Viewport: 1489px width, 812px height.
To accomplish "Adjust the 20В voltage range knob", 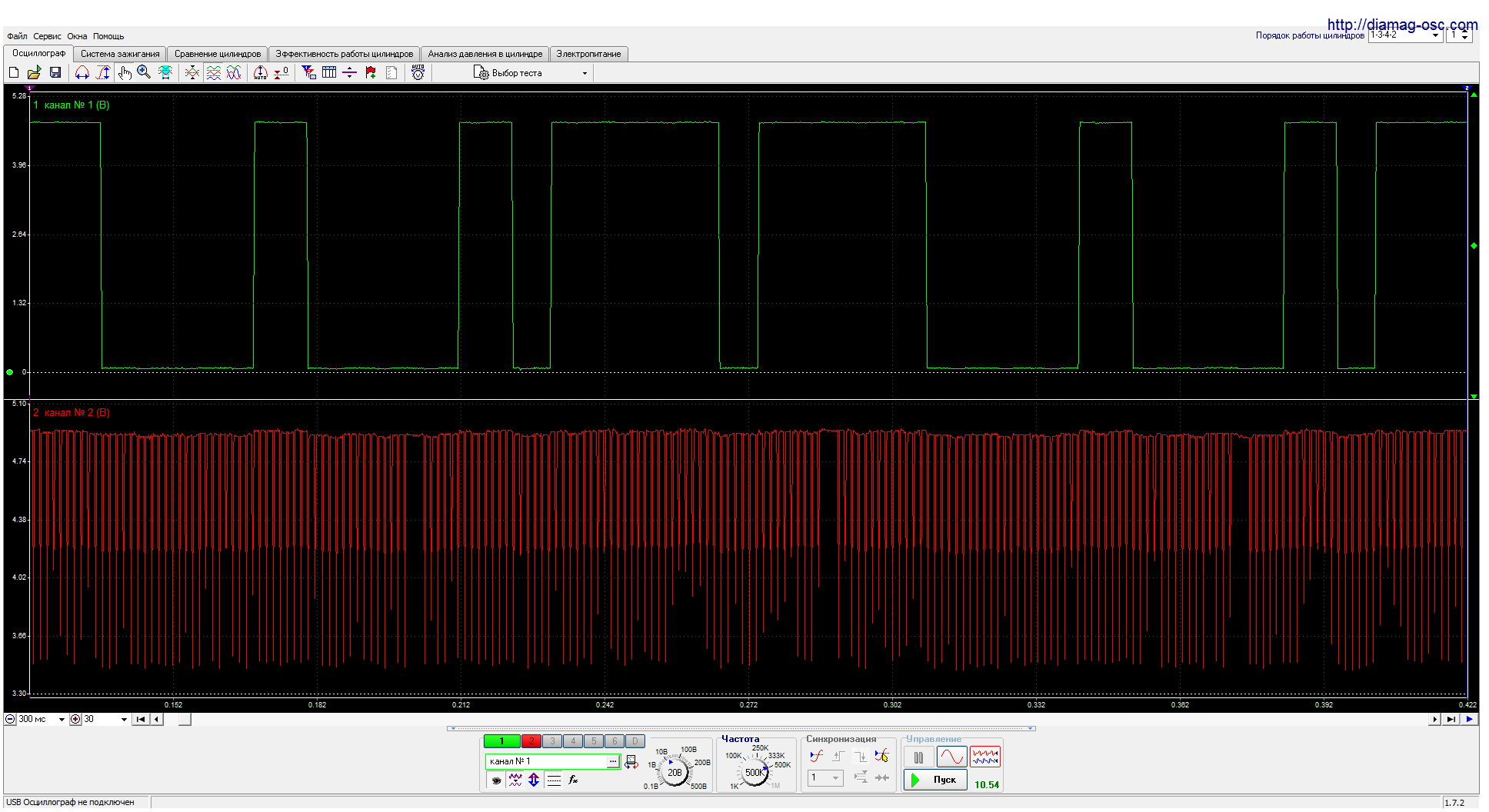I will coord(675,772).
